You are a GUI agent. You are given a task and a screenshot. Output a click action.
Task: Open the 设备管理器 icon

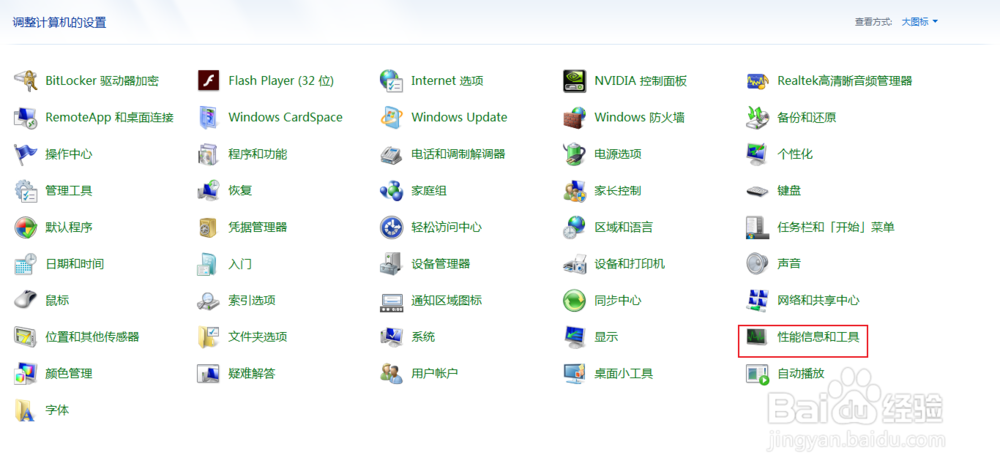[x=391, y=263]
